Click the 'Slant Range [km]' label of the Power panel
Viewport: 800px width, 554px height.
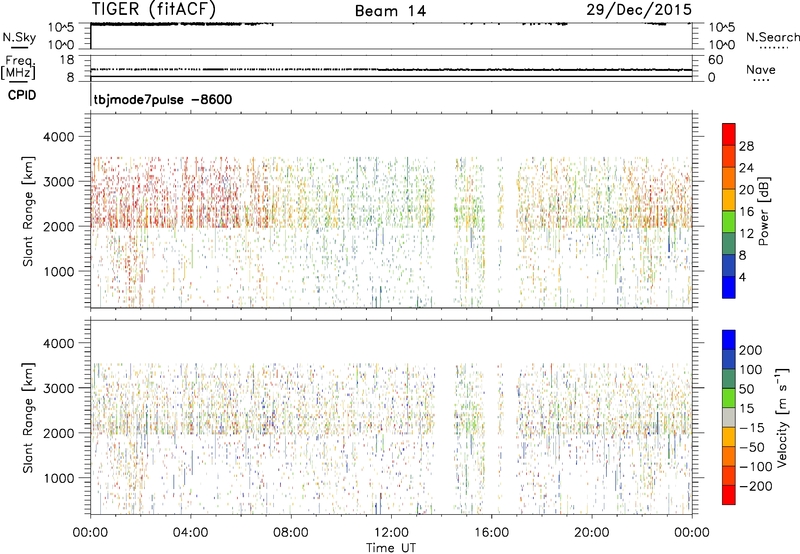28,212
